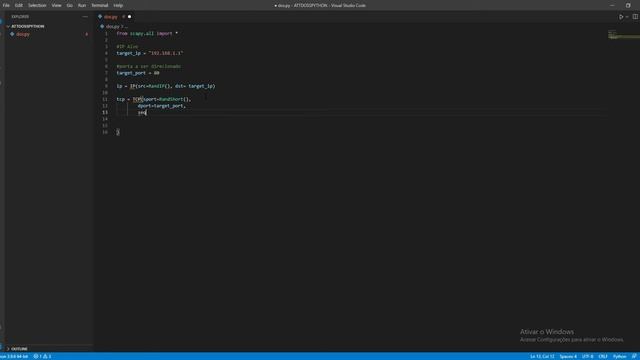Change the CRLF end-of-line sequence
The width and height of the screenshot is (640, 360).
click(603, 356)
